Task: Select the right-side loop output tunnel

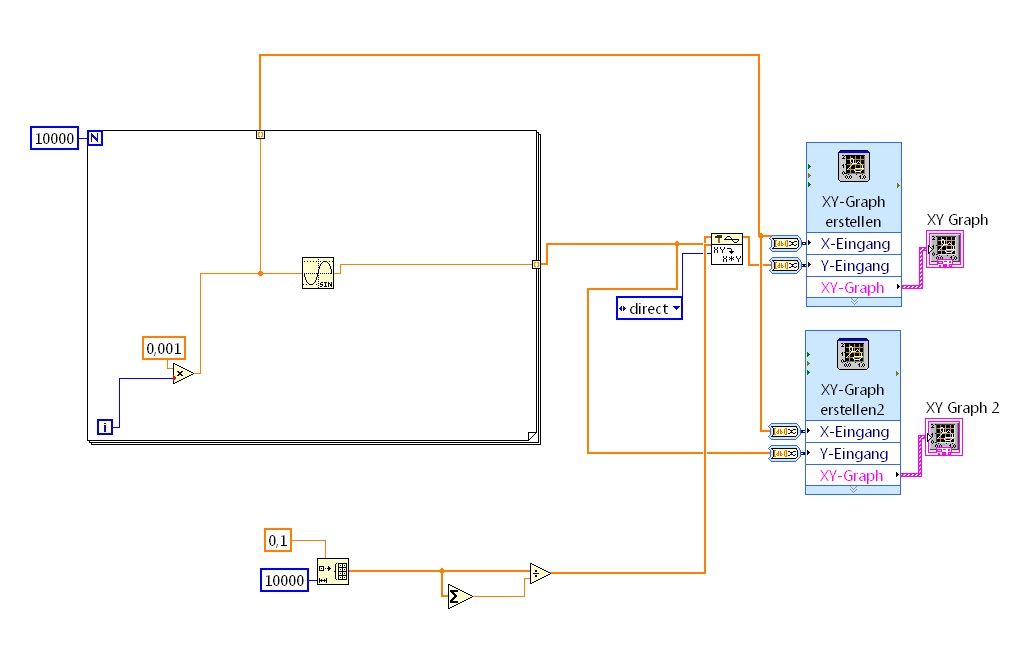Action: coord(536,264)
